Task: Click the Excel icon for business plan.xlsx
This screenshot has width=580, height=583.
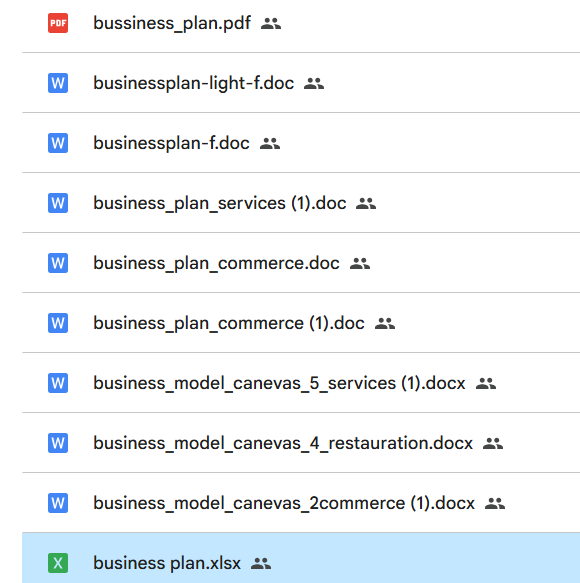Action: [58, 563]
